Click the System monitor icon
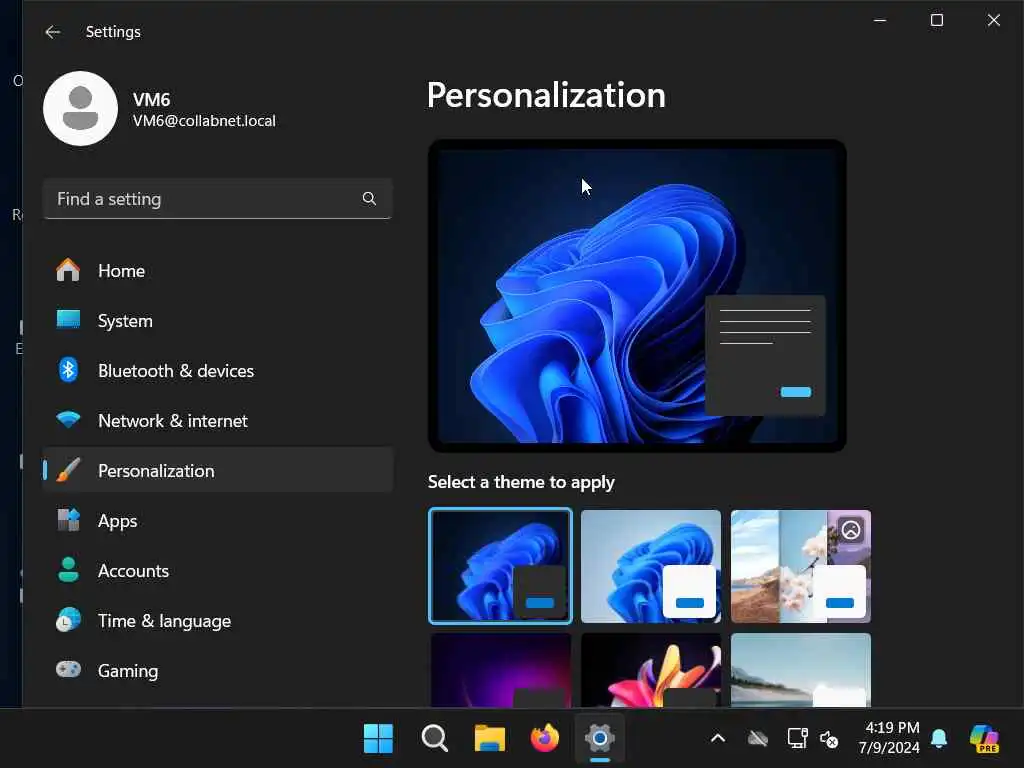1024x768 pixels. 68,320
